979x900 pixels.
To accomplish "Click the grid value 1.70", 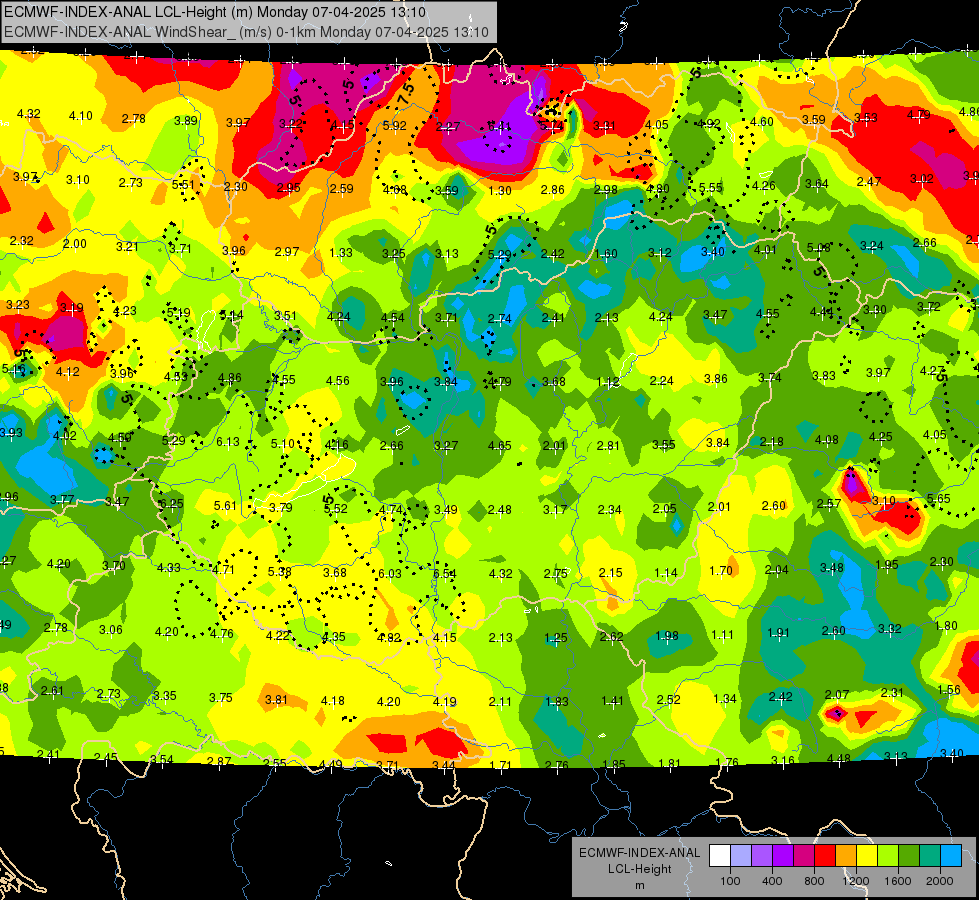I will coord(721,571).
